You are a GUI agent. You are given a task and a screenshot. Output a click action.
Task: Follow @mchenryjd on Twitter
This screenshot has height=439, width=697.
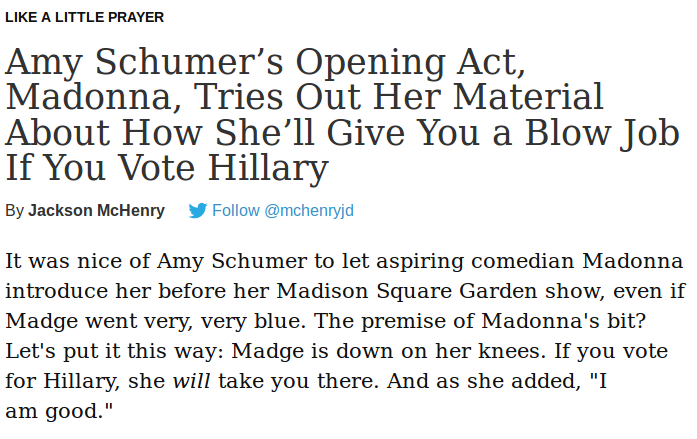tap(283, 211)
